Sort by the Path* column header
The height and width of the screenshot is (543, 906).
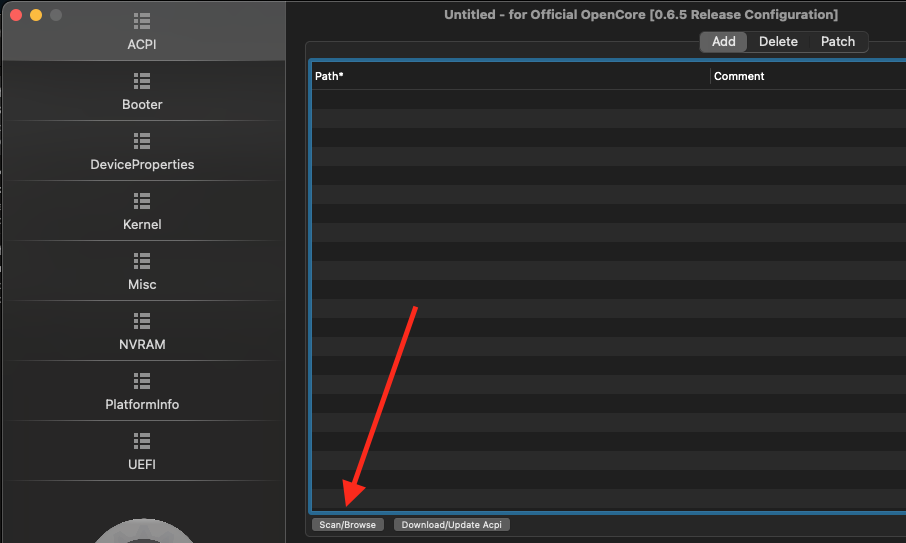(x=511, y=76)
